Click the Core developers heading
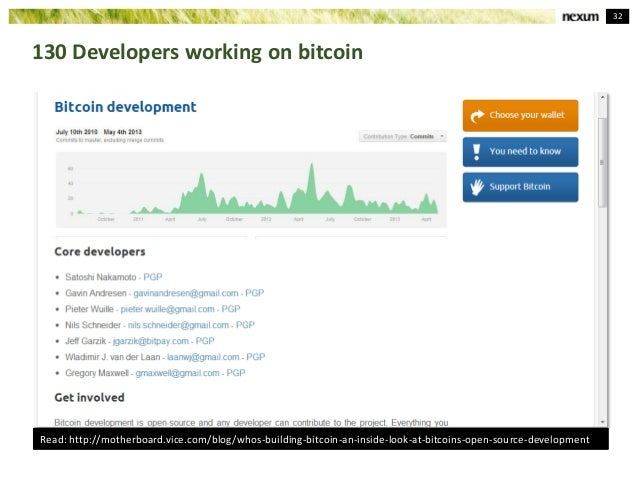638x479 pixels. [x=100, y=252]
